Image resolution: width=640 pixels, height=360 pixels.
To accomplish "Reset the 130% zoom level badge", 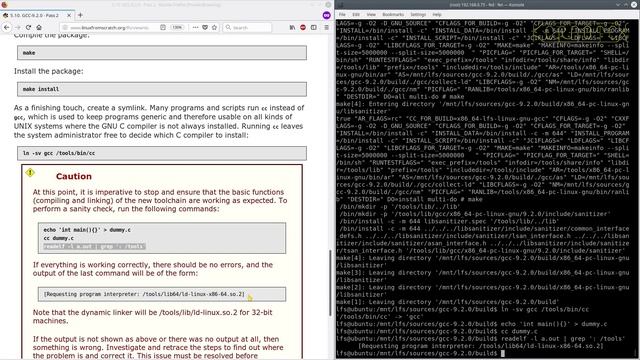I will pyautogui.click(x=177, y=27).
